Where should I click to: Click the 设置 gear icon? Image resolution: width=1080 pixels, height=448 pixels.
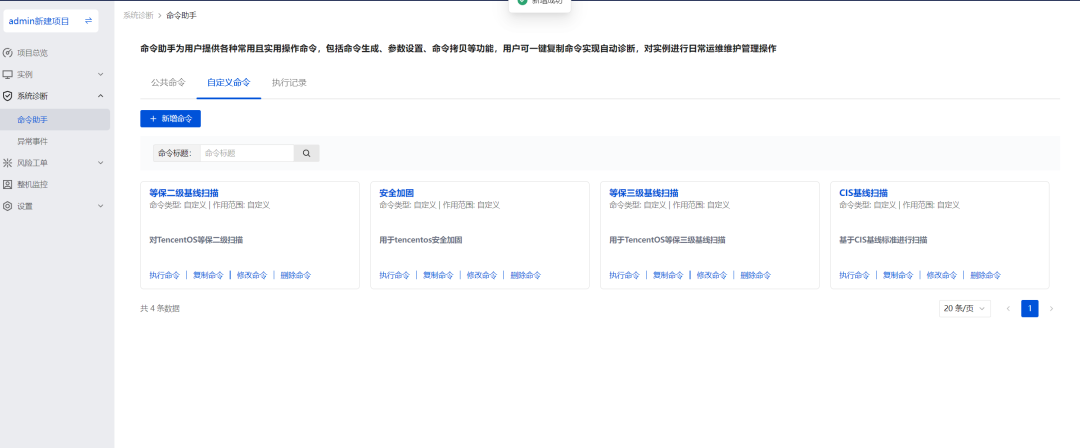(8, 206)
